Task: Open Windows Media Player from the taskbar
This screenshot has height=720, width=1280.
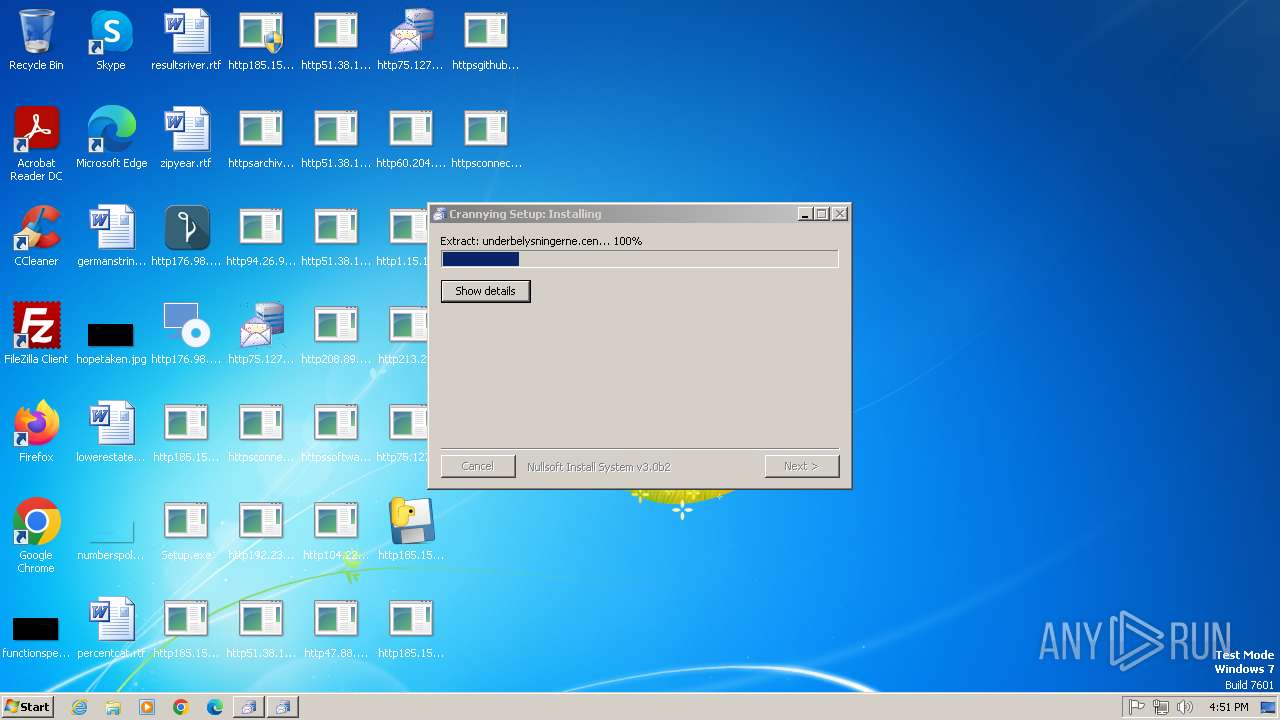Action: point(147,707)
